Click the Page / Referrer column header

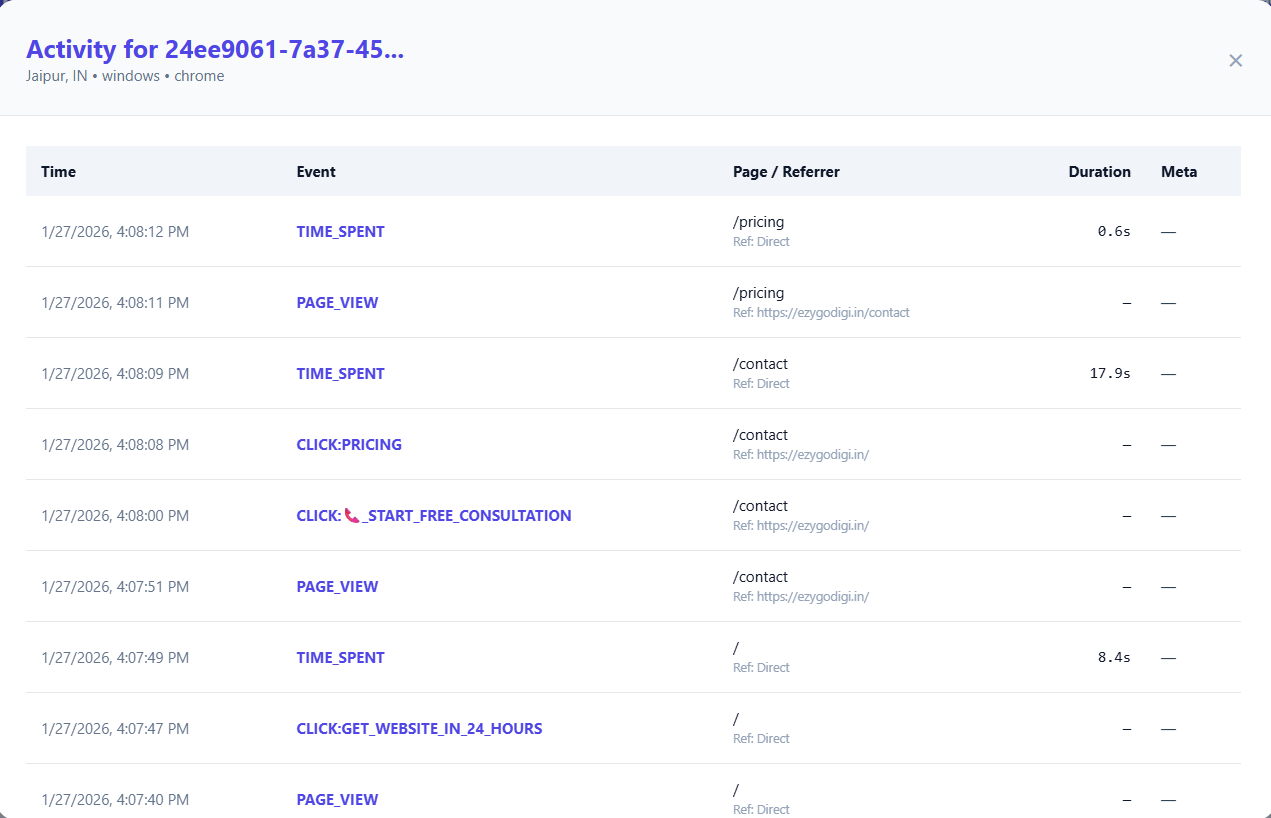point(786,171)
